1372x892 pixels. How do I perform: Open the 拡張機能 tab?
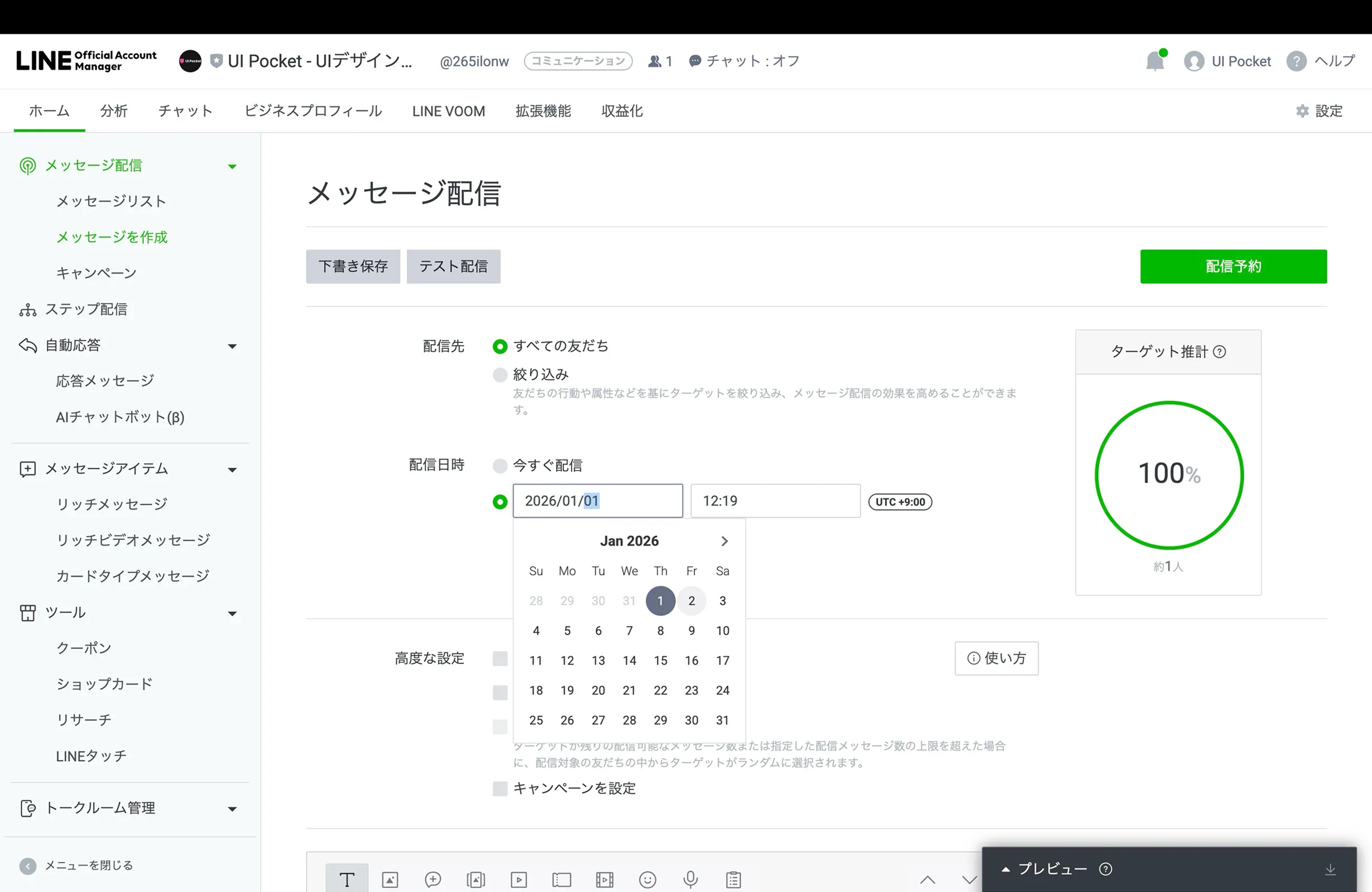point(543,110)
